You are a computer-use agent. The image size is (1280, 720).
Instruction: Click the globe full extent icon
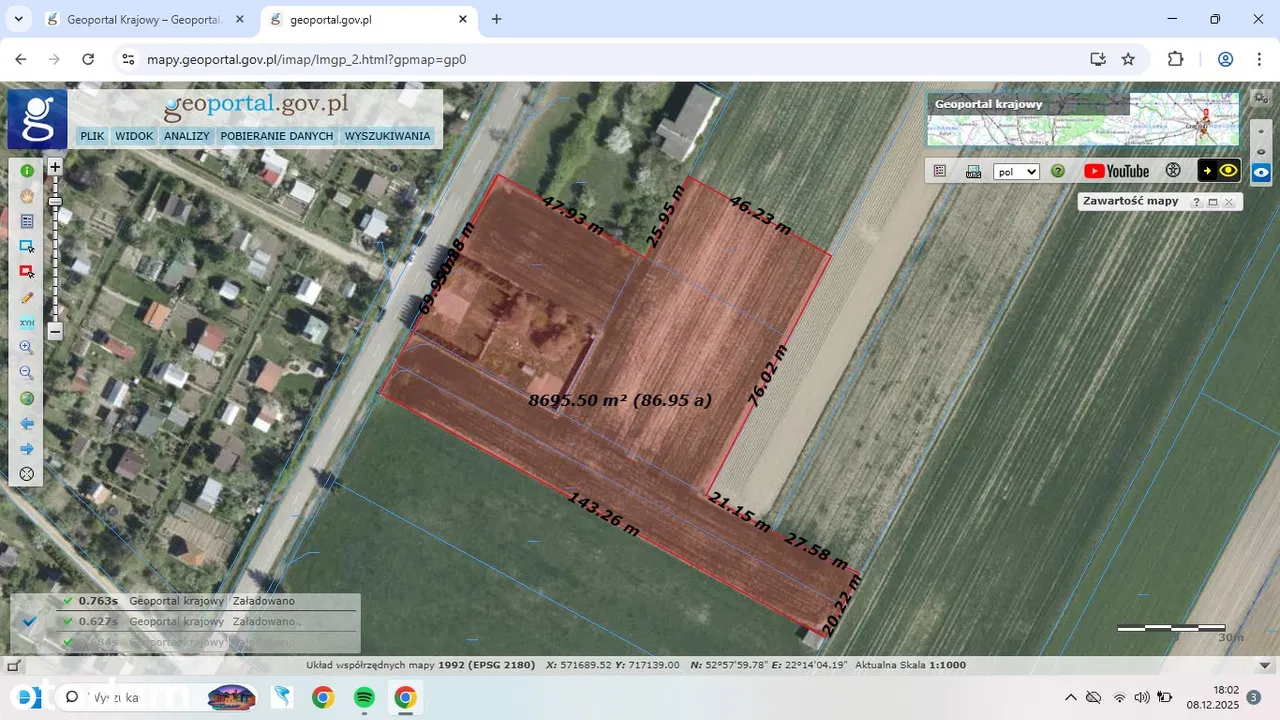point(27,398)
